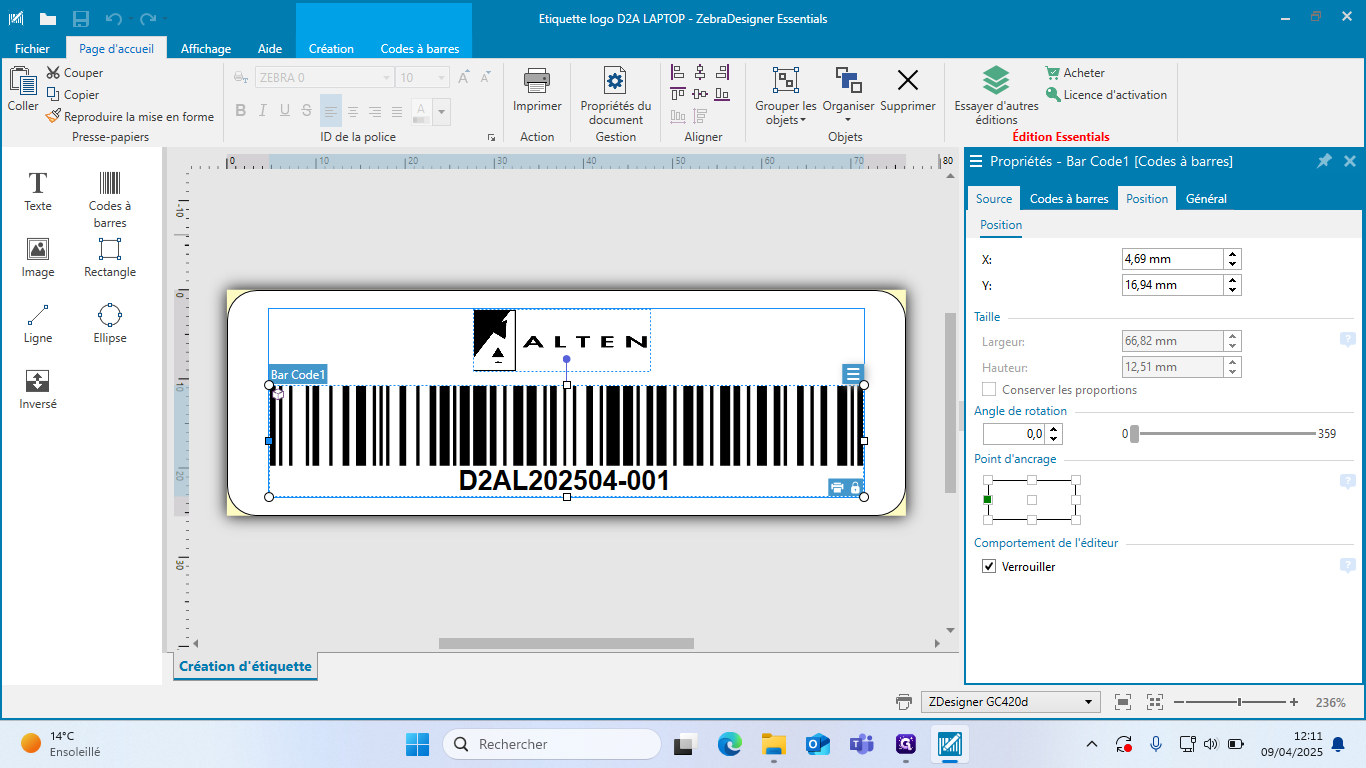
Task: Click the rotation angle input field
Action: (x=1014, y=434)
